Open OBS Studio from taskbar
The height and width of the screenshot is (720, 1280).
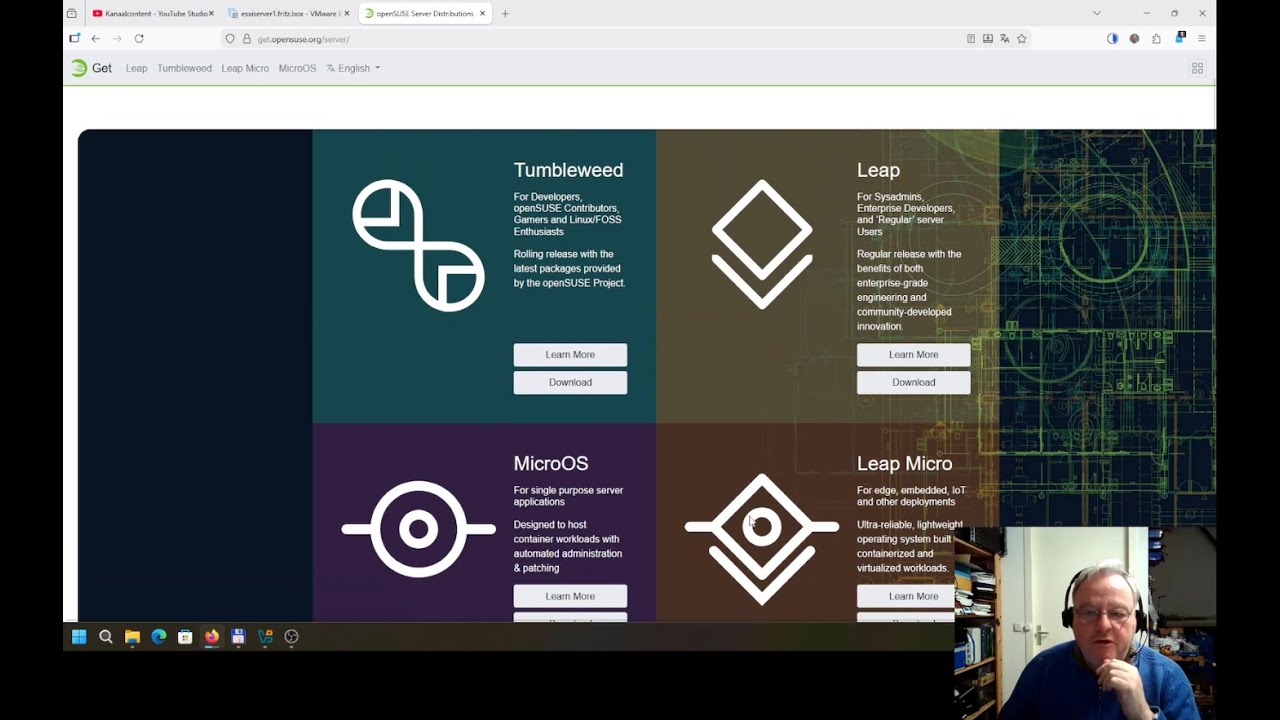tap(291, 636)
